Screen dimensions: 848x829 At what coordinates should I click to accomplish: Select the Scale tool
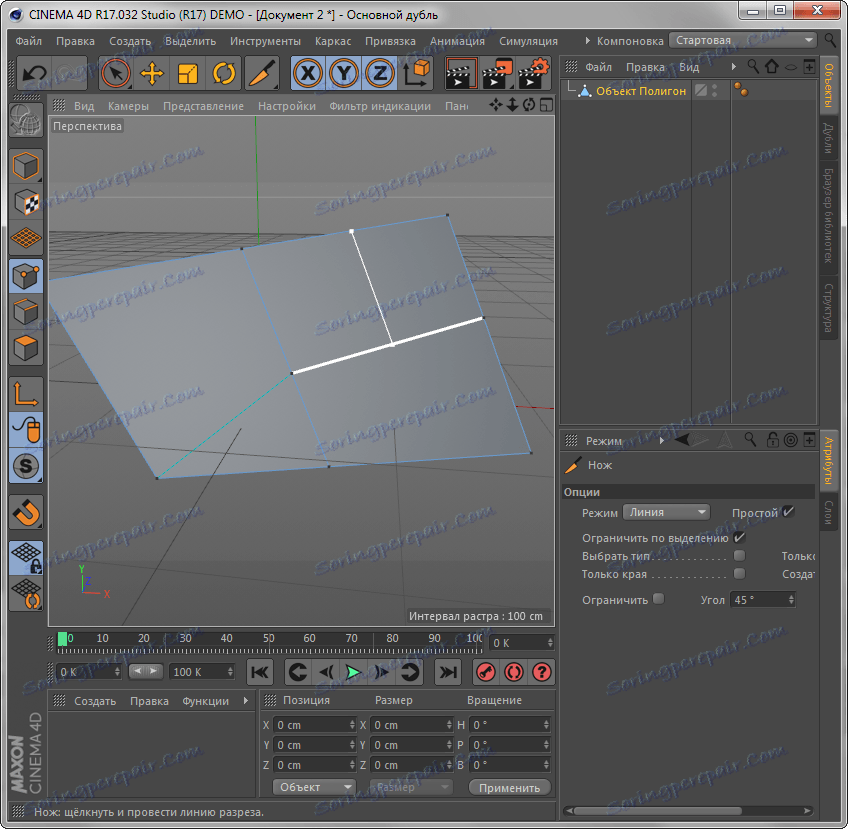[188, 73]
